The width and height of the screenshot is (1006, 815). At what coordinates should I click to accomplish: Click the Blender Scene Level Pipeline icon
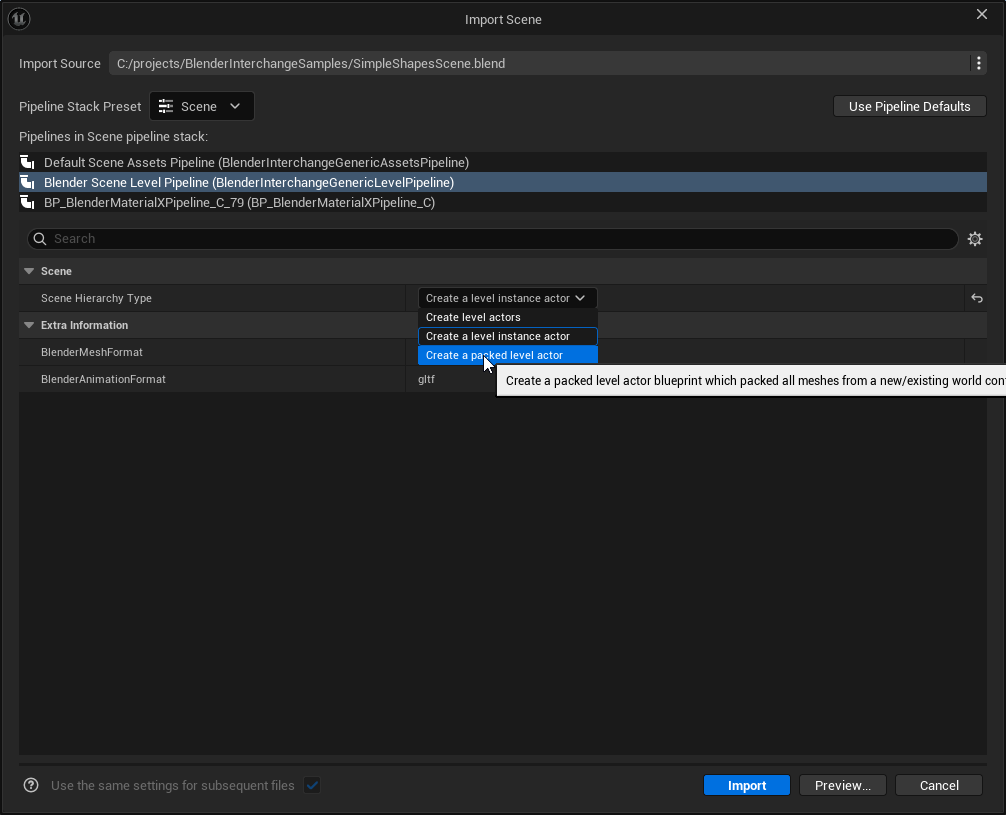point(28,182)
